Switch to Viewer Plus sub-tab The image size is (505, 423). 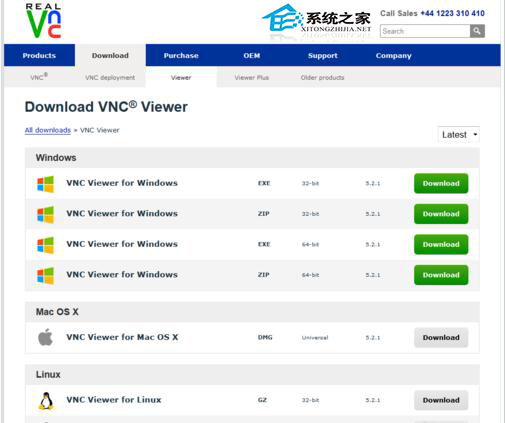tap(252, 77)
